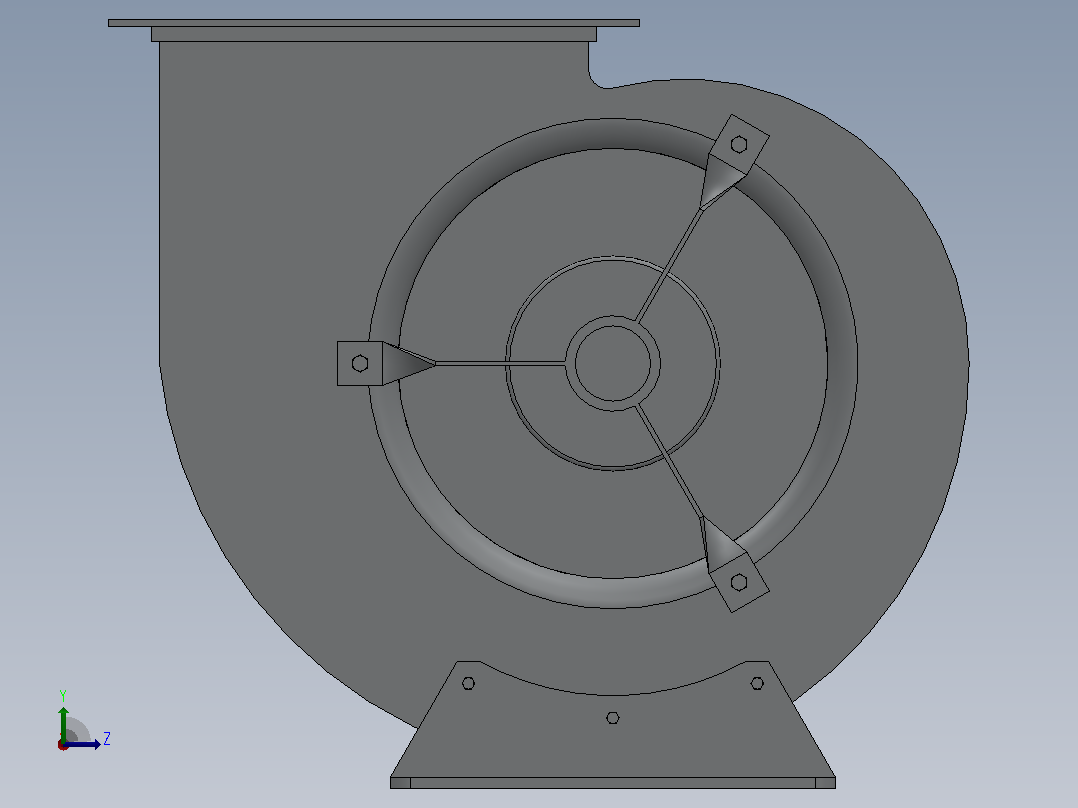Screen dimensions: 1078x808
Task: Select the red origin point of the triad
Action: [x=63, y=745]
